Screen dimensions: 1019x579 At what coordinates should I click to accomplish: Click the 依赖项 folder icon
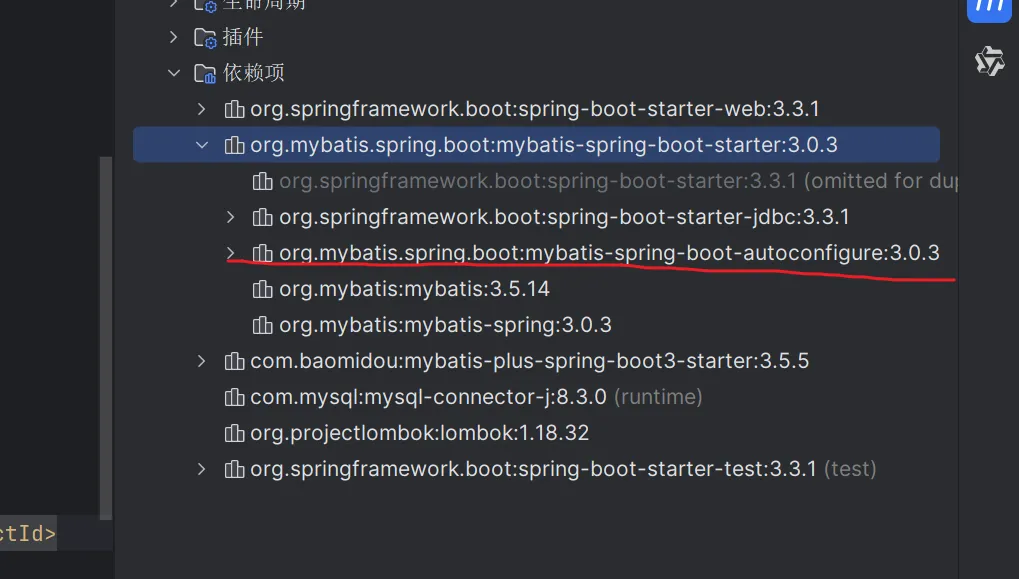coord(205,73)
